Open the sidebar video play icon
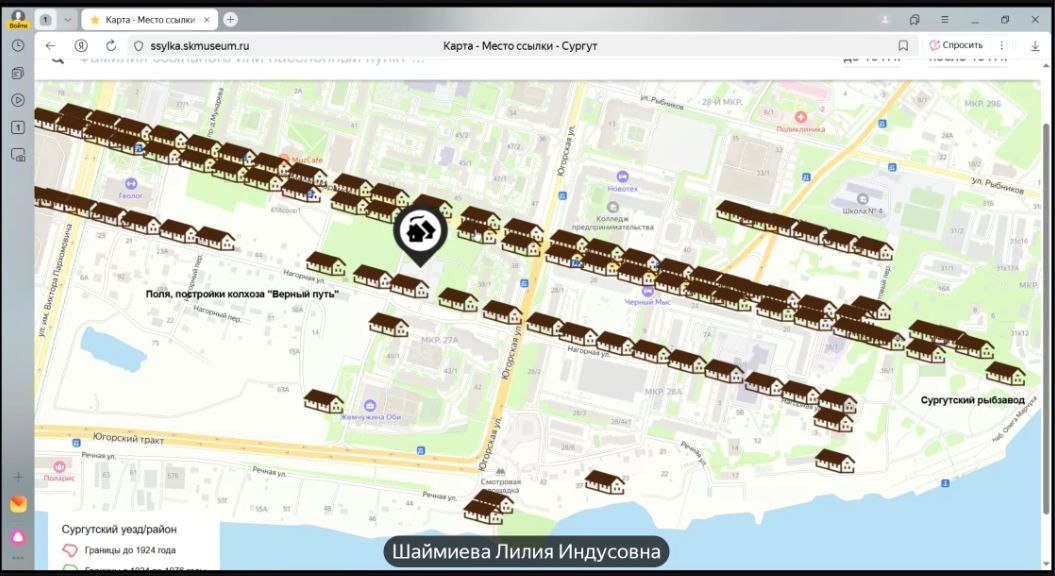 click(x=18, y=100)
